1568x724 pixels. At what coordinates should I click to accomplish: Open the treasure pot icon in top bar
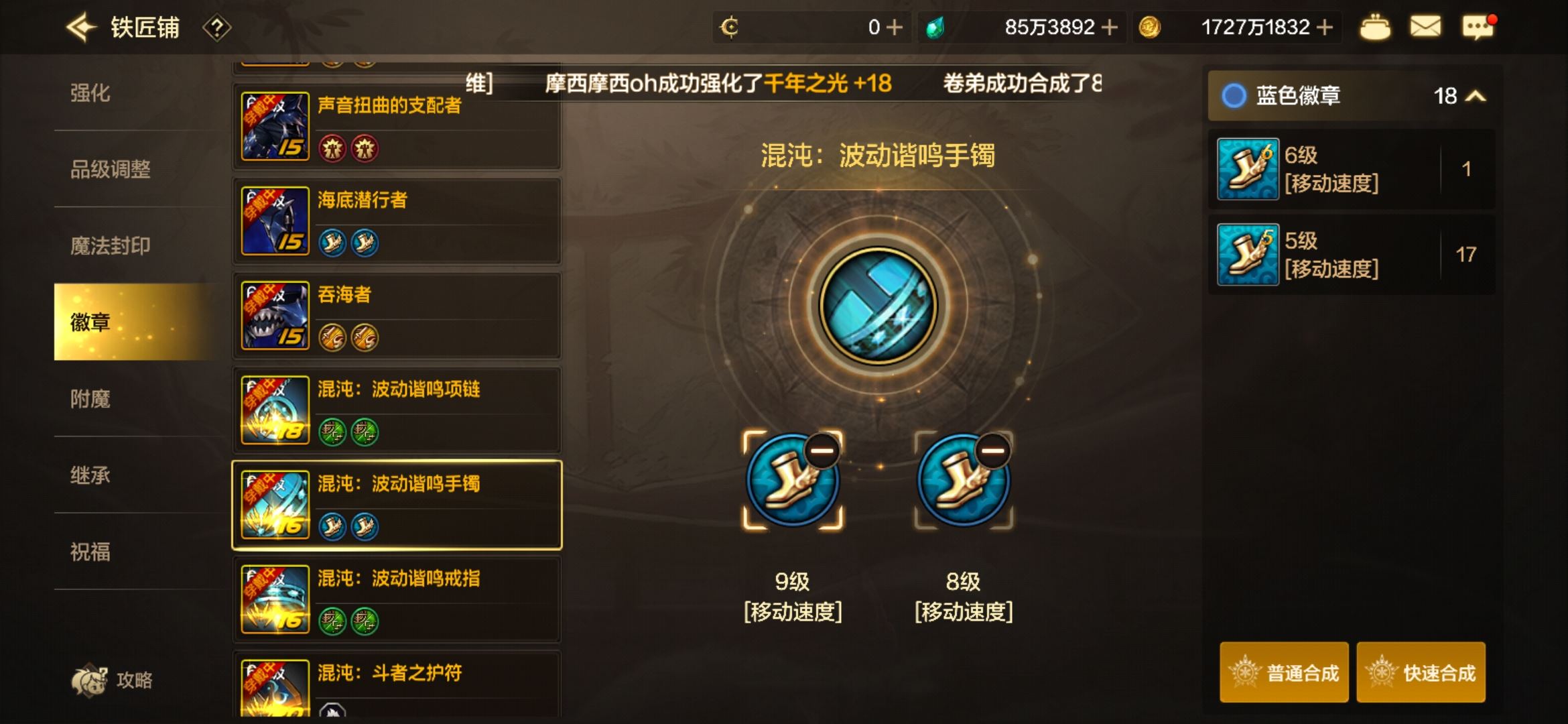1374,27
